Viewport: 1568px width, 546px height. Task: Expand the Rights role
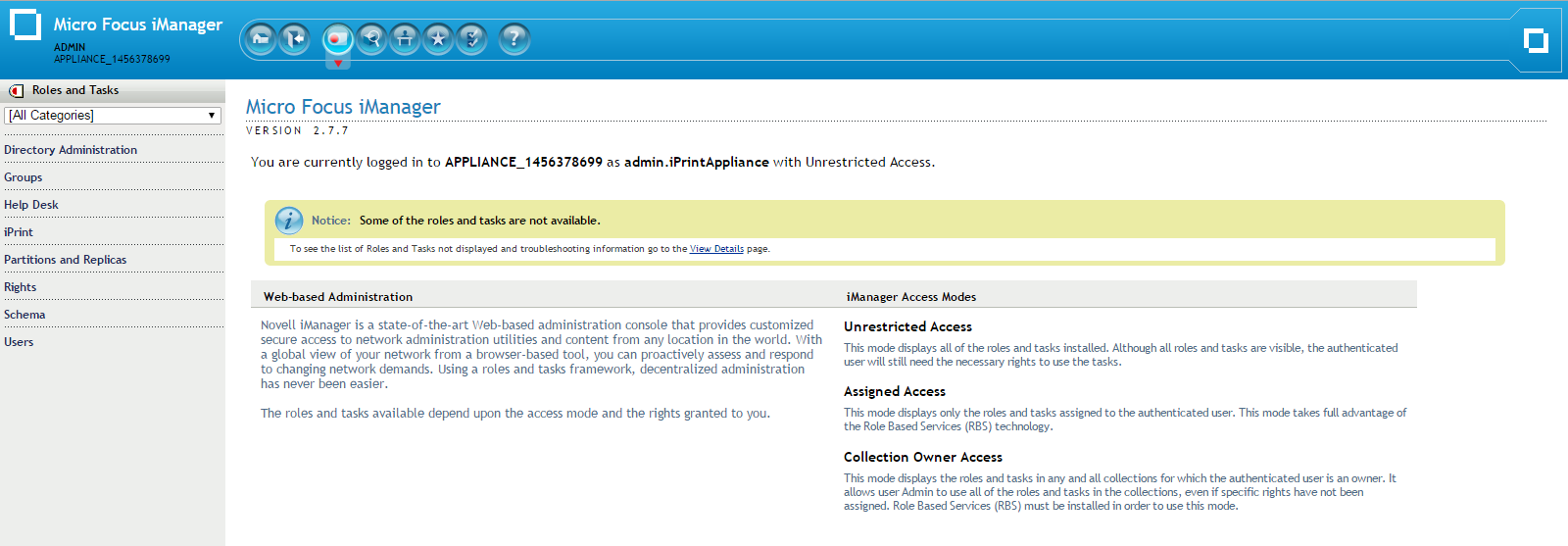pos(21,287)
